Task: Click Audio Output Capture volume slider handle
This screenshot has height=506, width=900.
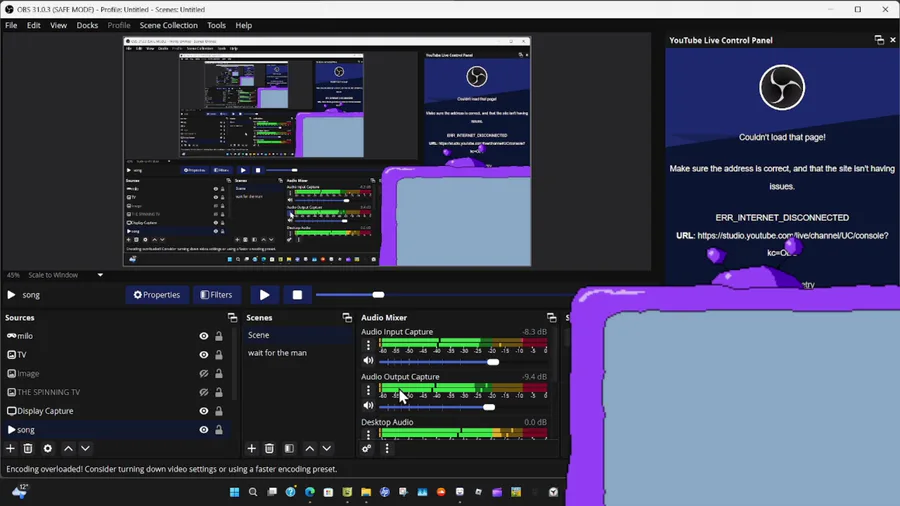Action: click(x=489, y=407)
